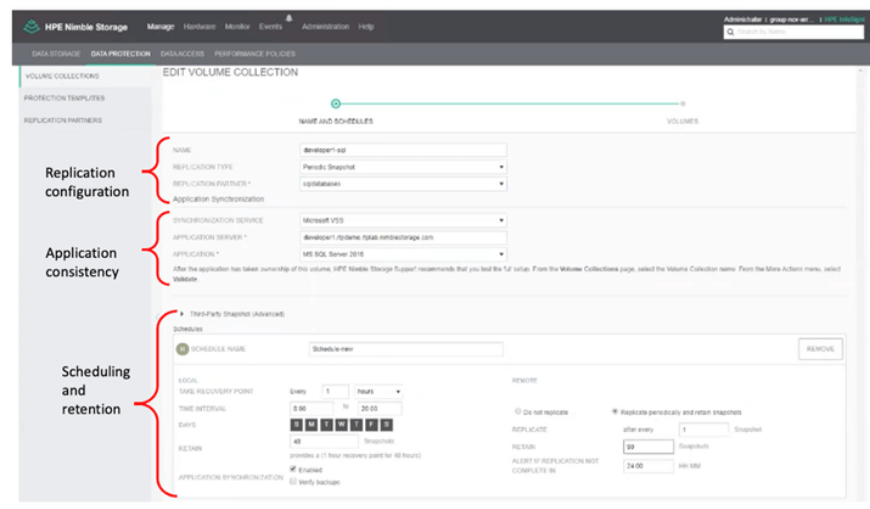The height and width of the screenshot is (509, 870).
Task: Open the hours unit dropdown
Action: coord(379,391)
